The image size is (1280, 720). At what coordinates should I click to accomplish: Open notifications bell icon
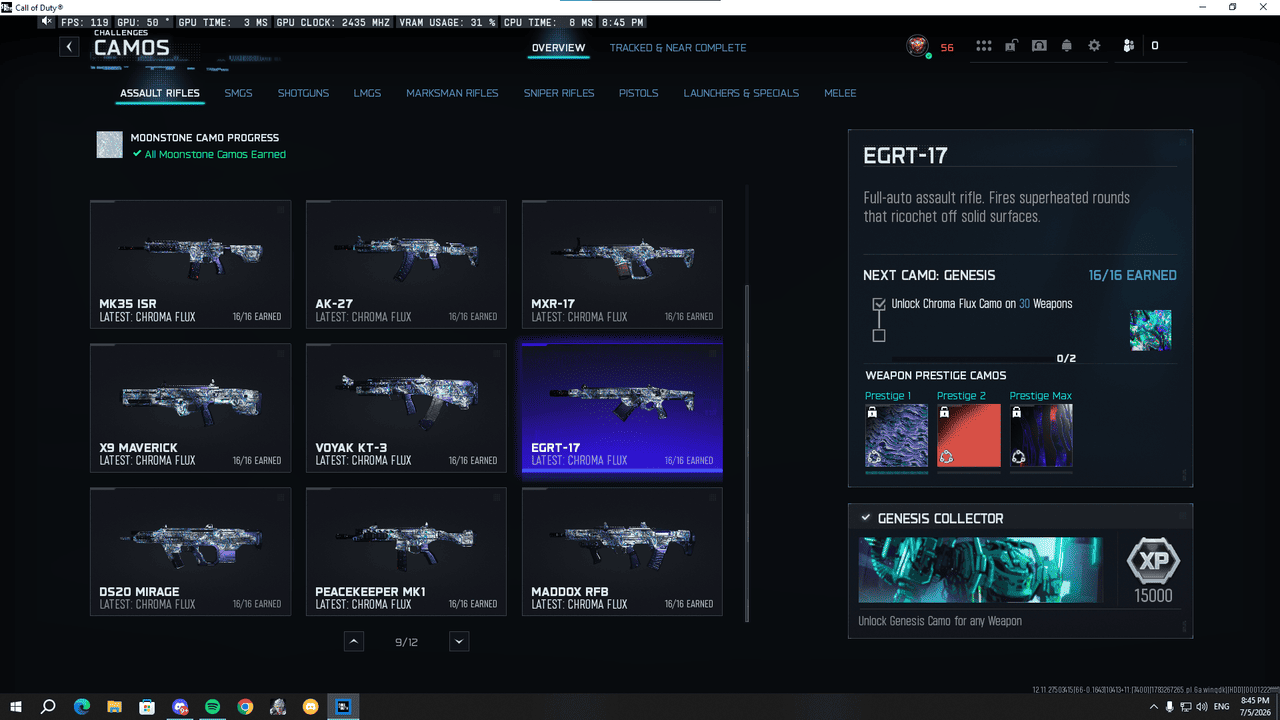(x=1067, y=46)
